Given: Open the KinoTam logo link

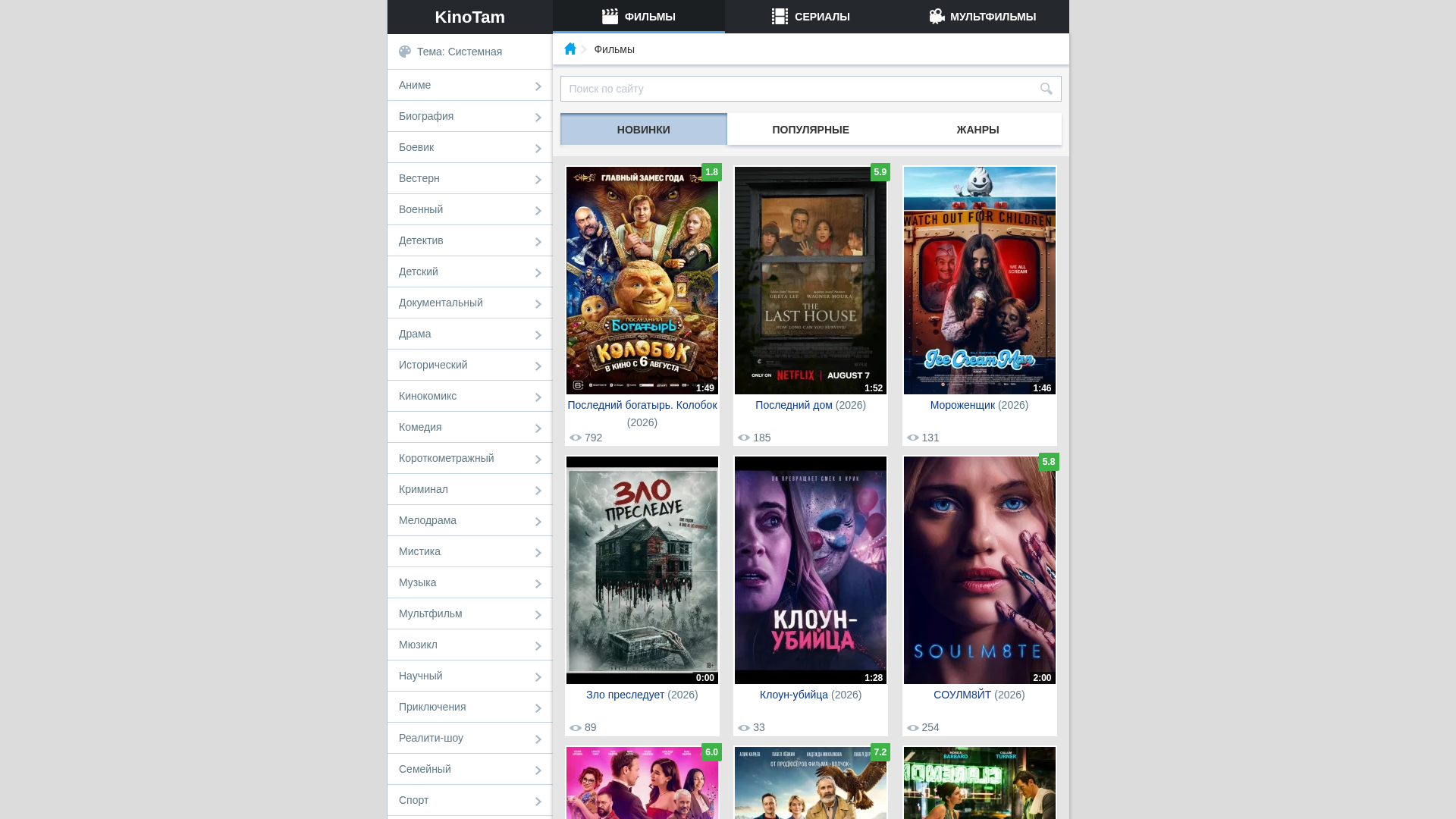Looking at the screenshot, I should pos(470,17).
